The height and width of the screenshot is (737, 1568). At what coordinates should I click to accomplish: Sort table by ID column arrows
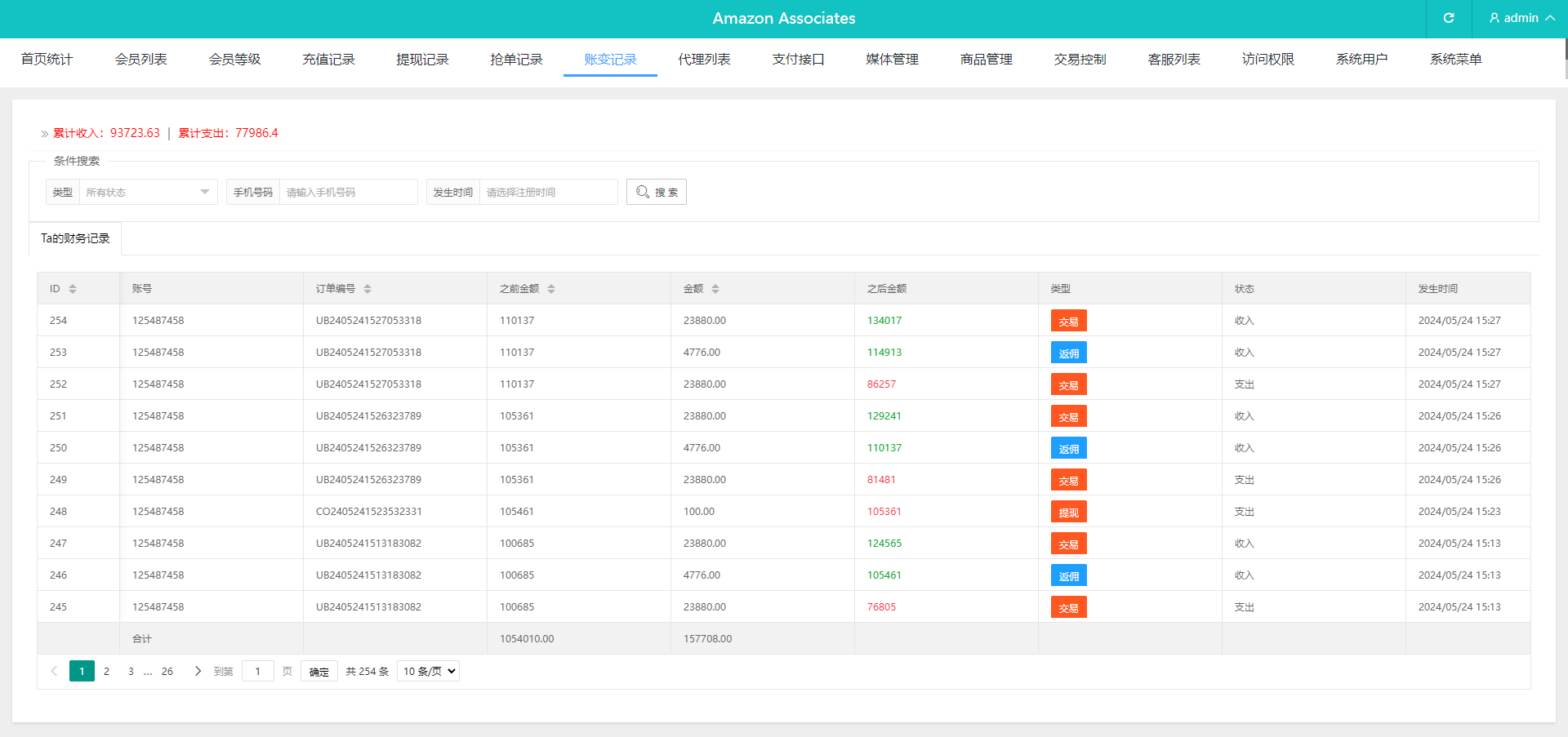73,289
